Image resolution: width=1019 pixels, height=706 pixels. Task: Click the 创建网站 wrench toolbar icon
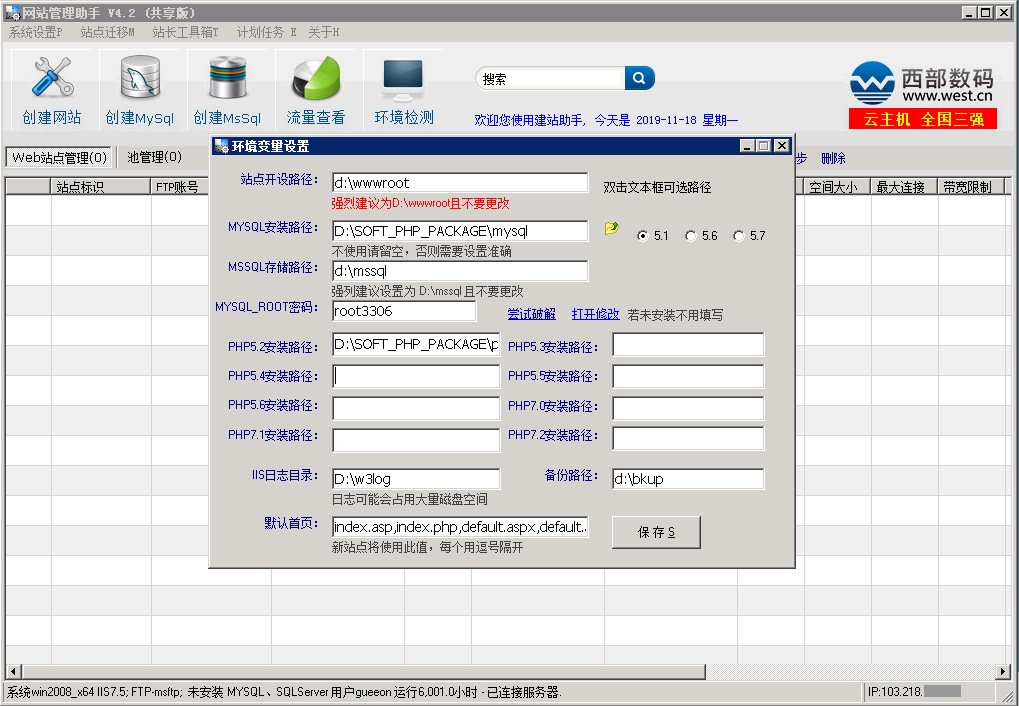pos(52,90)
